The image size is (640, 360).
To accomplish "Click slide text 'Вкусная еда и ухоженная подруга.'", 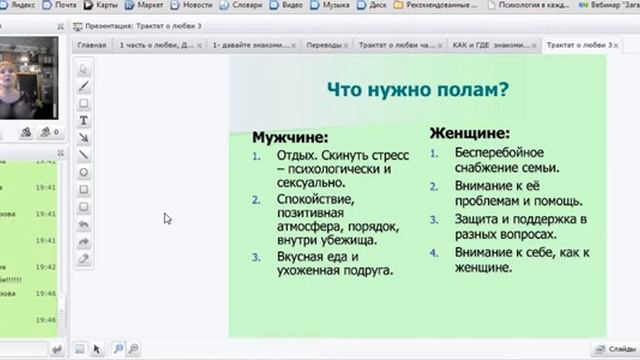I will point(335,263).
